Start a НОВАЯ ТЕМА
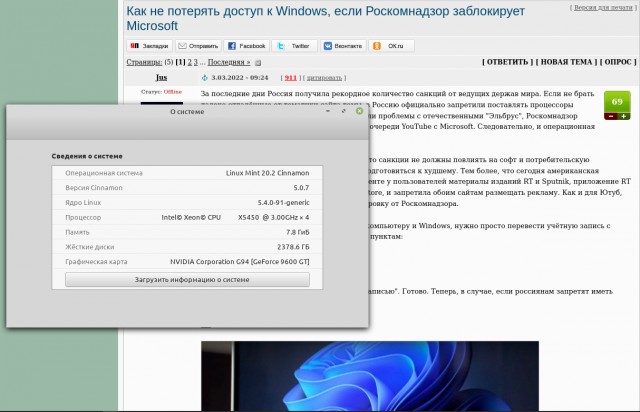 (566, 62)
